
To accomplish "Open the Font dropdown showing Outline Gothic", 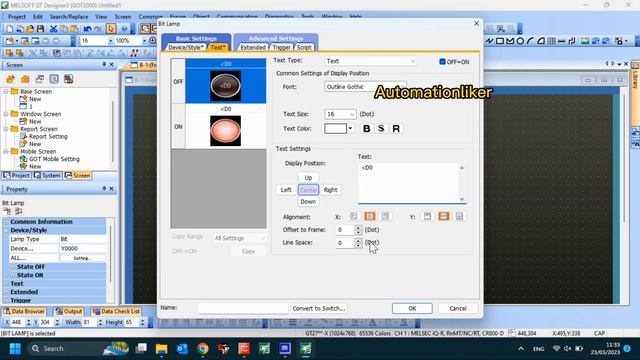I will (x=365, y=87).
